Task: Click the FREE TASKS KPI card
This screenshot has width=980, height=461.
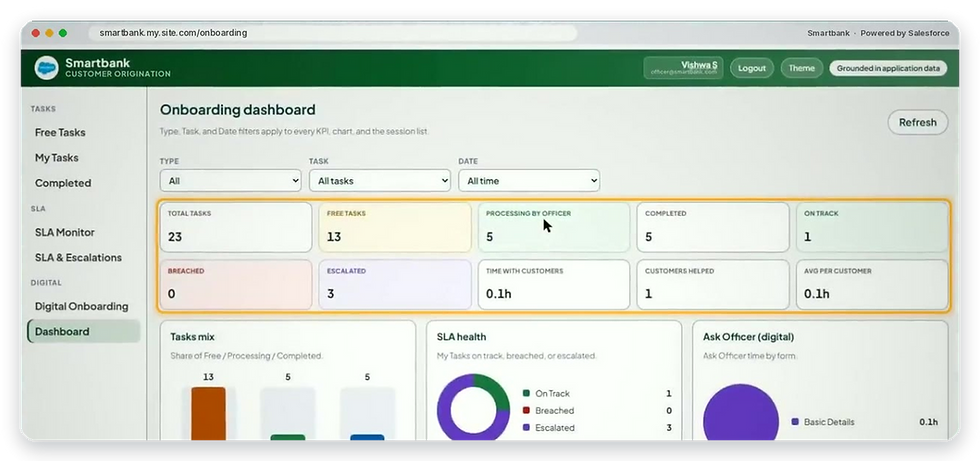Action: click(x=395, y=227)
